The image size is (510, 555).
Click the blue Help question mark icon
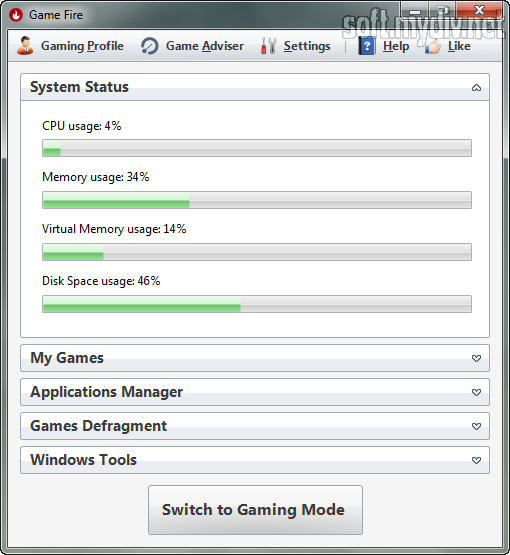(367, 46)
